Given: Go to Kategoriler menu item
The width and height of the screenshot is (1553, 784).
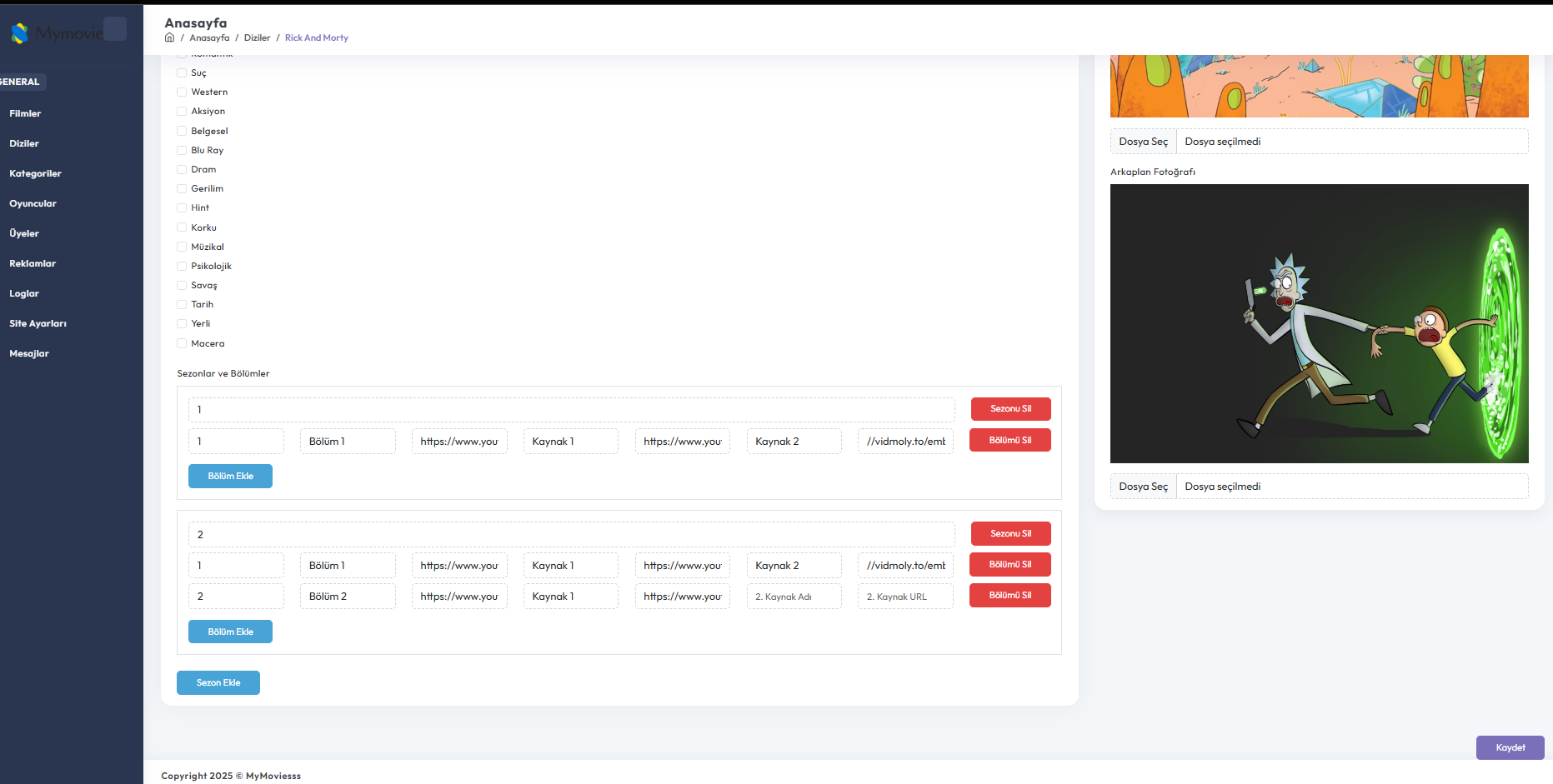Looking at the screenshot, I should click(x=35, y=173).
